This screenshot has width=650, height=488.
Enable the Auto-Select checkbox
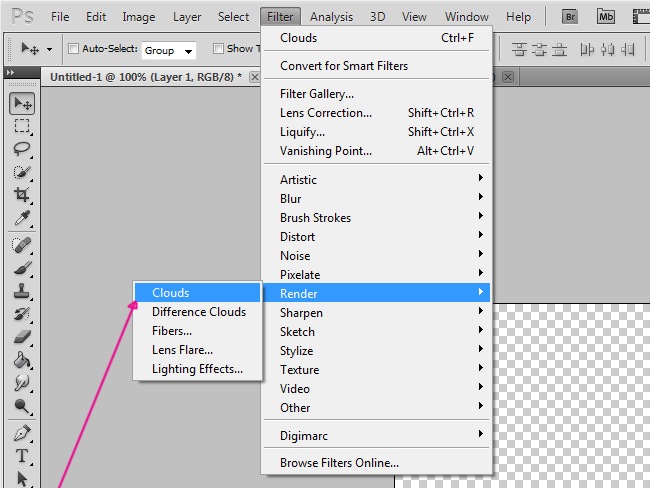click(73, 49)
